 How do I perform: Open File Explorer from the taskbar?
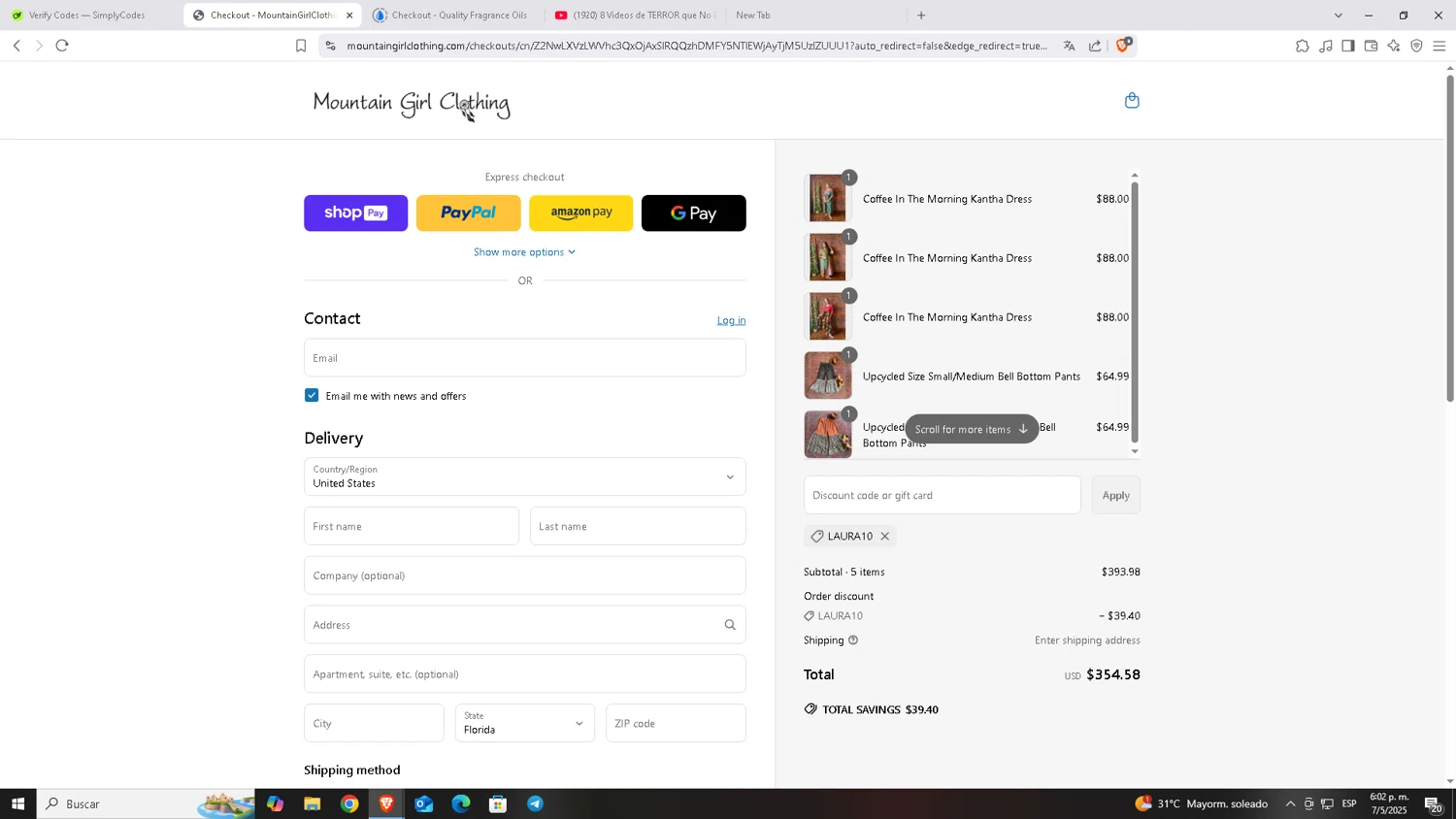click(313, 803)
